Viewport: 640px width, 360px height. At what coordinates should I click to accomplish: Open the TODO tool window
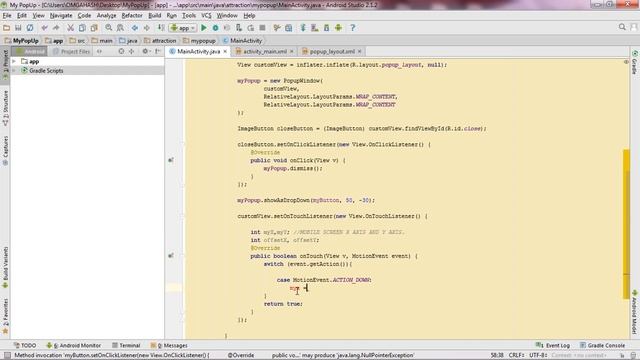click(x=25, y=345)
